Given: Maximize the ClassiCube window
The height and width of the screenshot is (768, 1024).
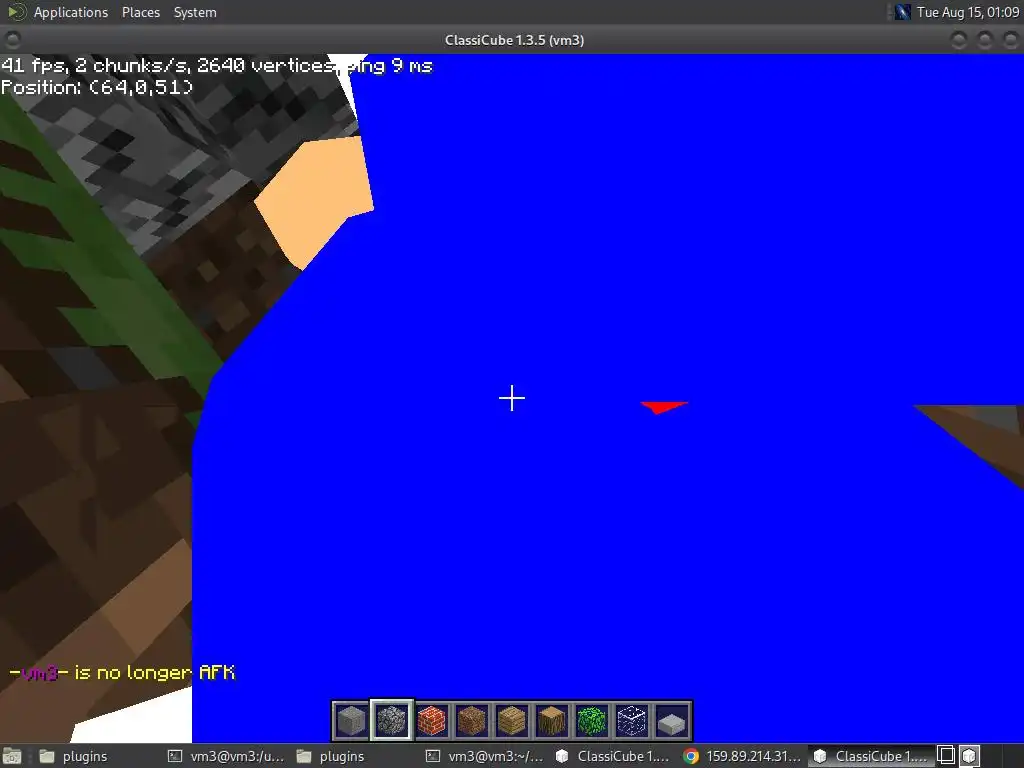Looking at the screenshot, I should 984,40.
